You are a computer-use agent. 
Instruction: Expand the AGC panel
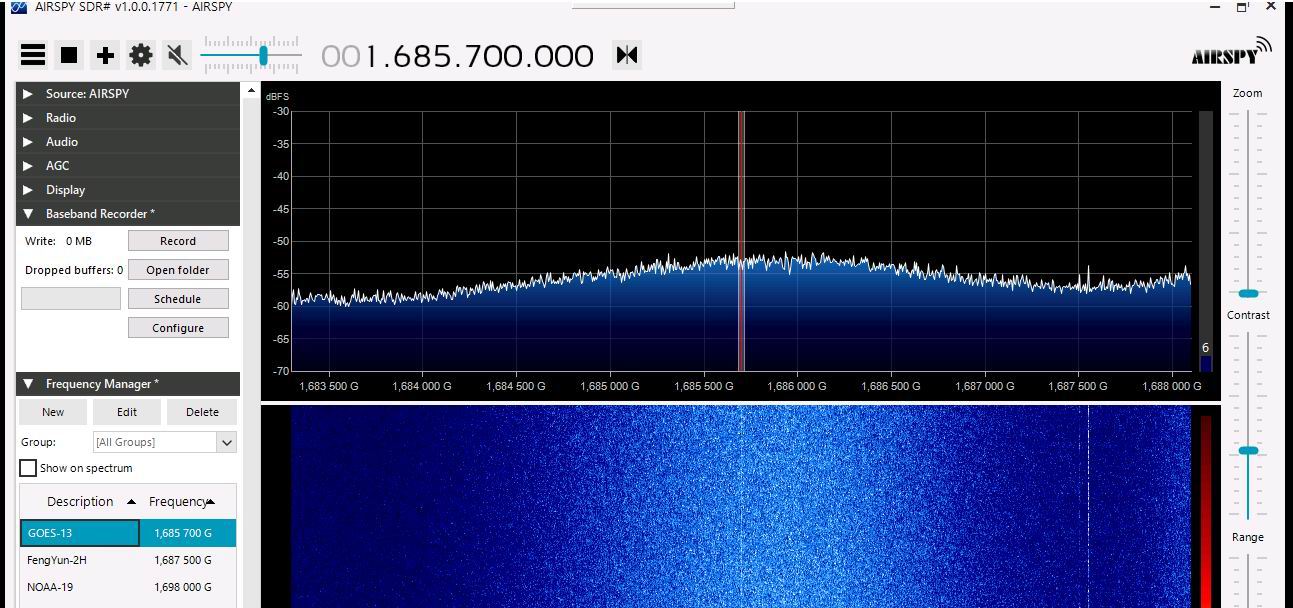pyautogui.click(x=128, y=165)
